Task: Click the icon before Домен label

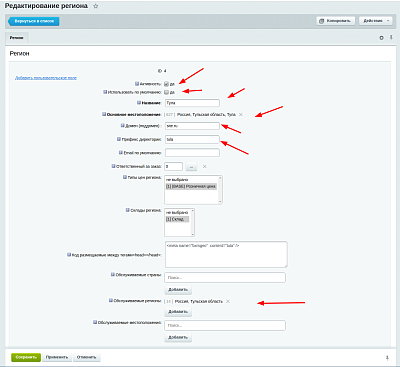Action: (122, 126)
